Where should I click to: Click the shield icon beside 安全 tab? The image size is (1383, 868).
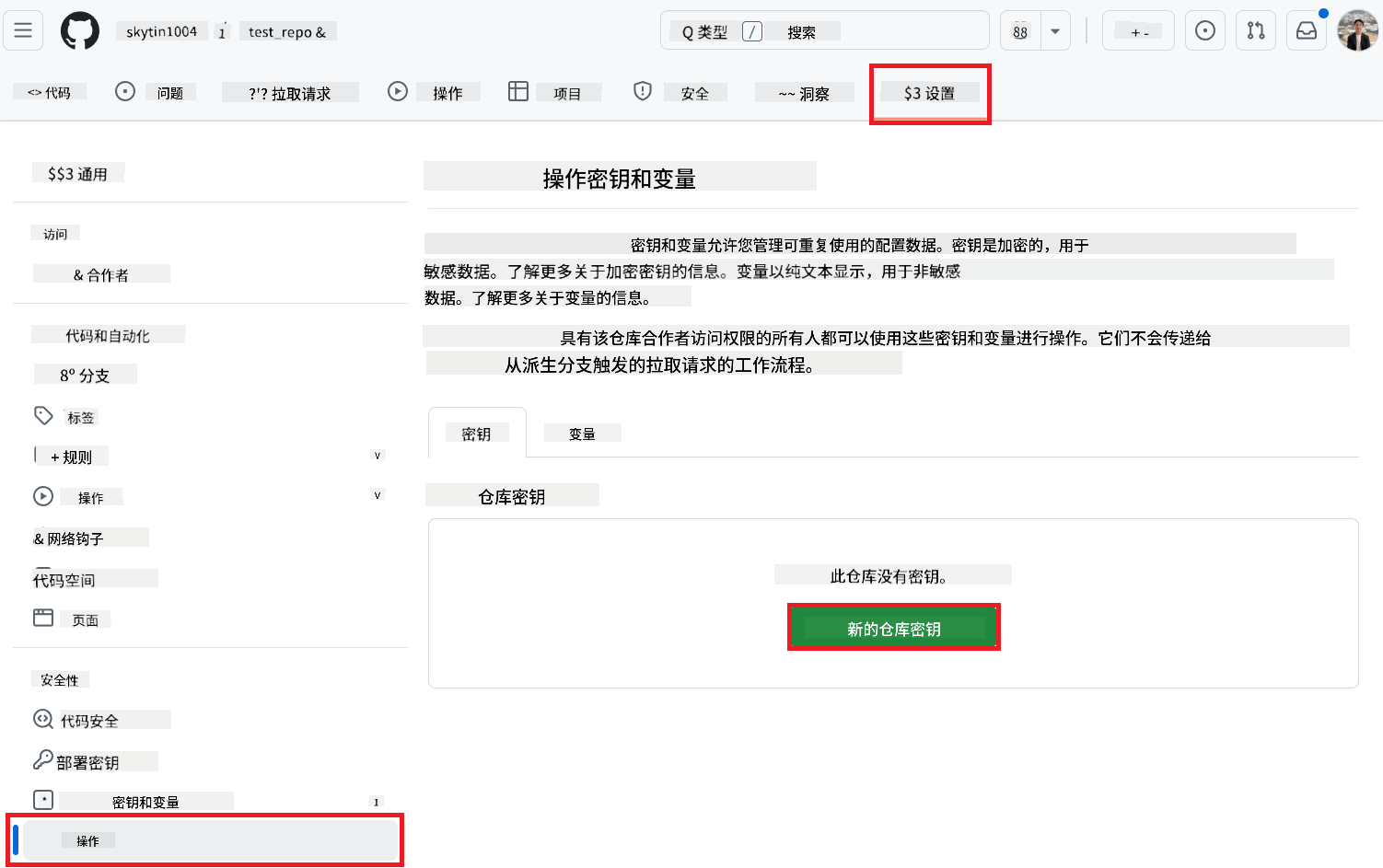click(x=643, y=91)
